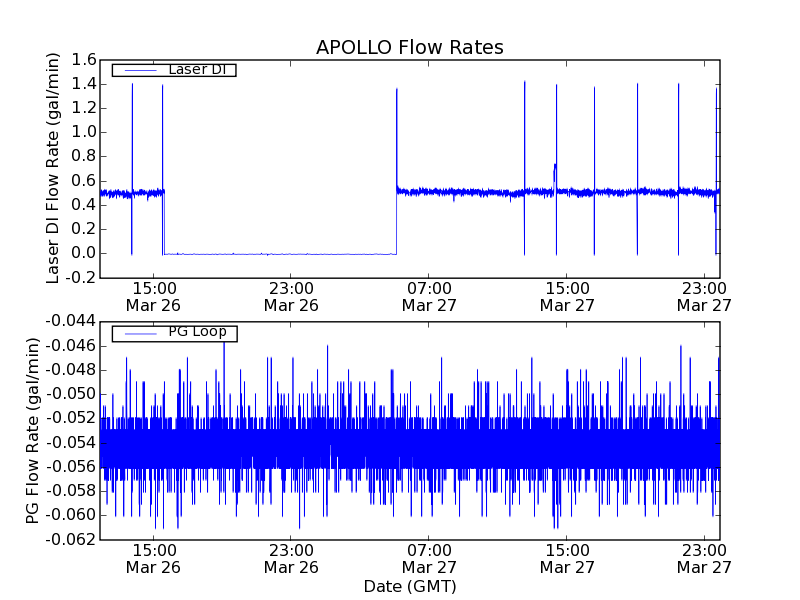Click the "Date (GMT)" x-axis label
Image resolution: width=800 pixels, height=600 pixels.
pos(410,586)
